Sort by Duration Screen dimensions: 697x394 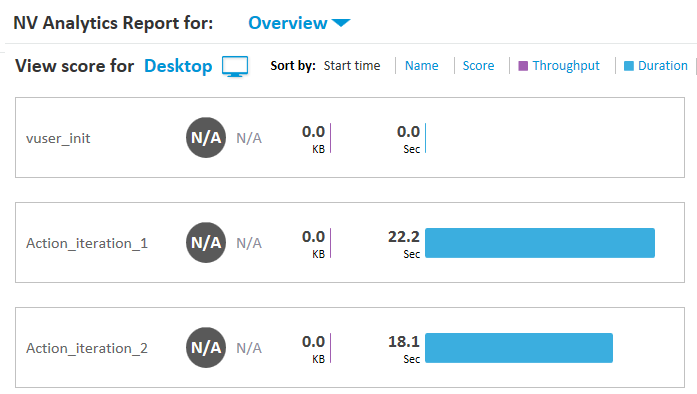click(663, 66)
